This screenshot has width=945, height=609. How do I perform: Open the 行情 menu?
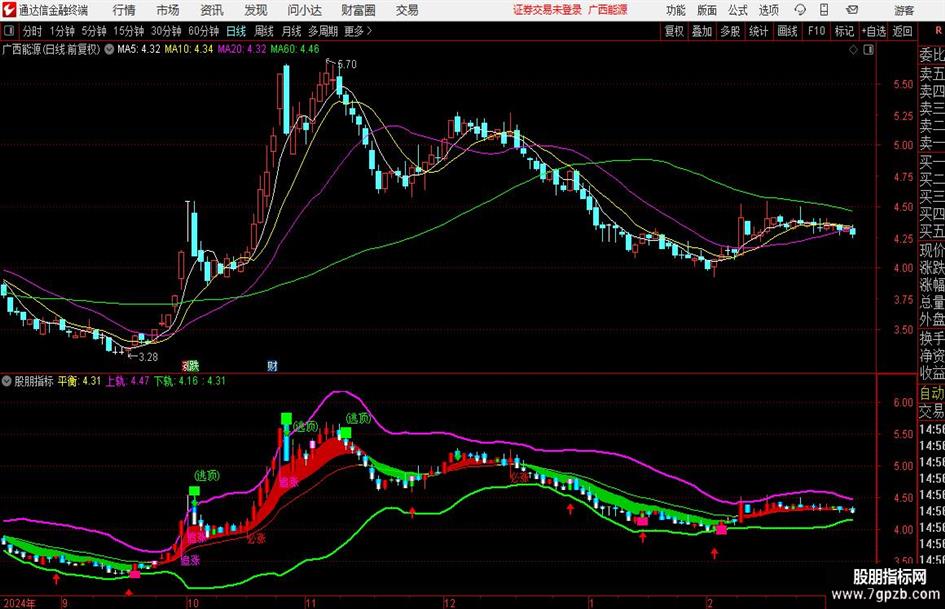pos(124,10)
